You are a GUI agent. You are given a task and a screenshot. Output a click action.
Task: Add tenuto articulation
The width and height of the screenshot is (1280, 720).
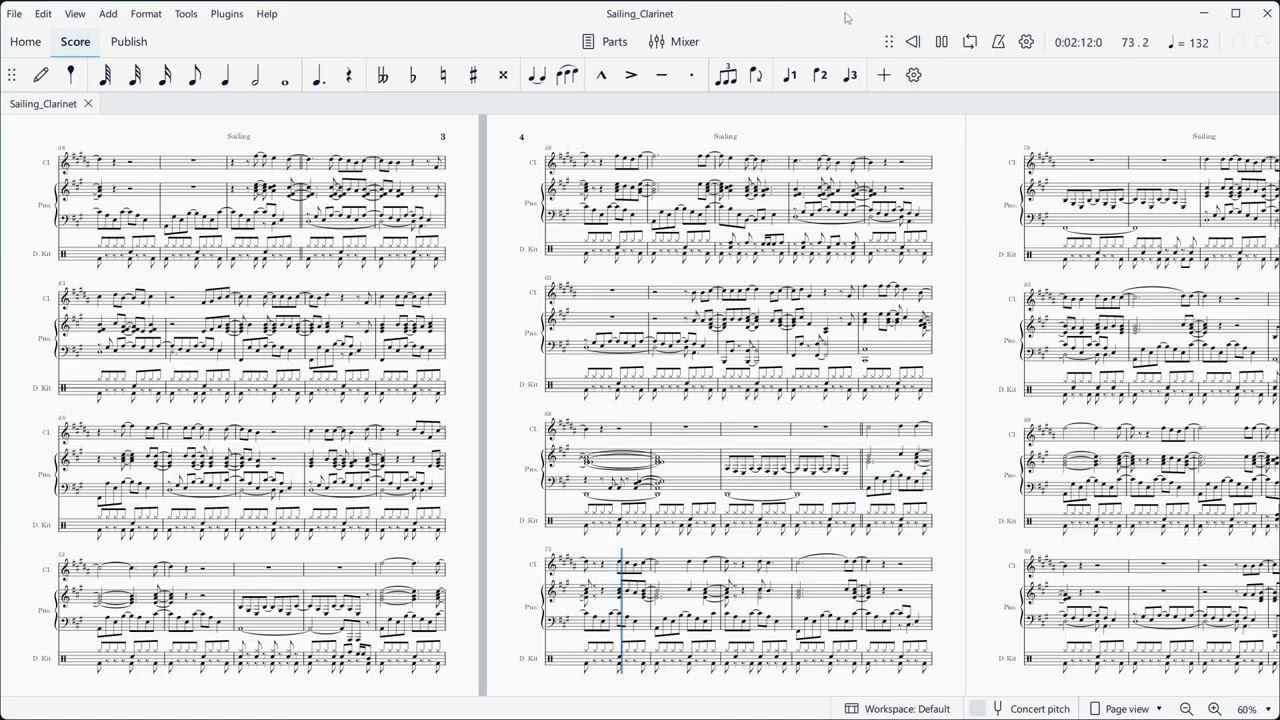click(x=661, y=75)
